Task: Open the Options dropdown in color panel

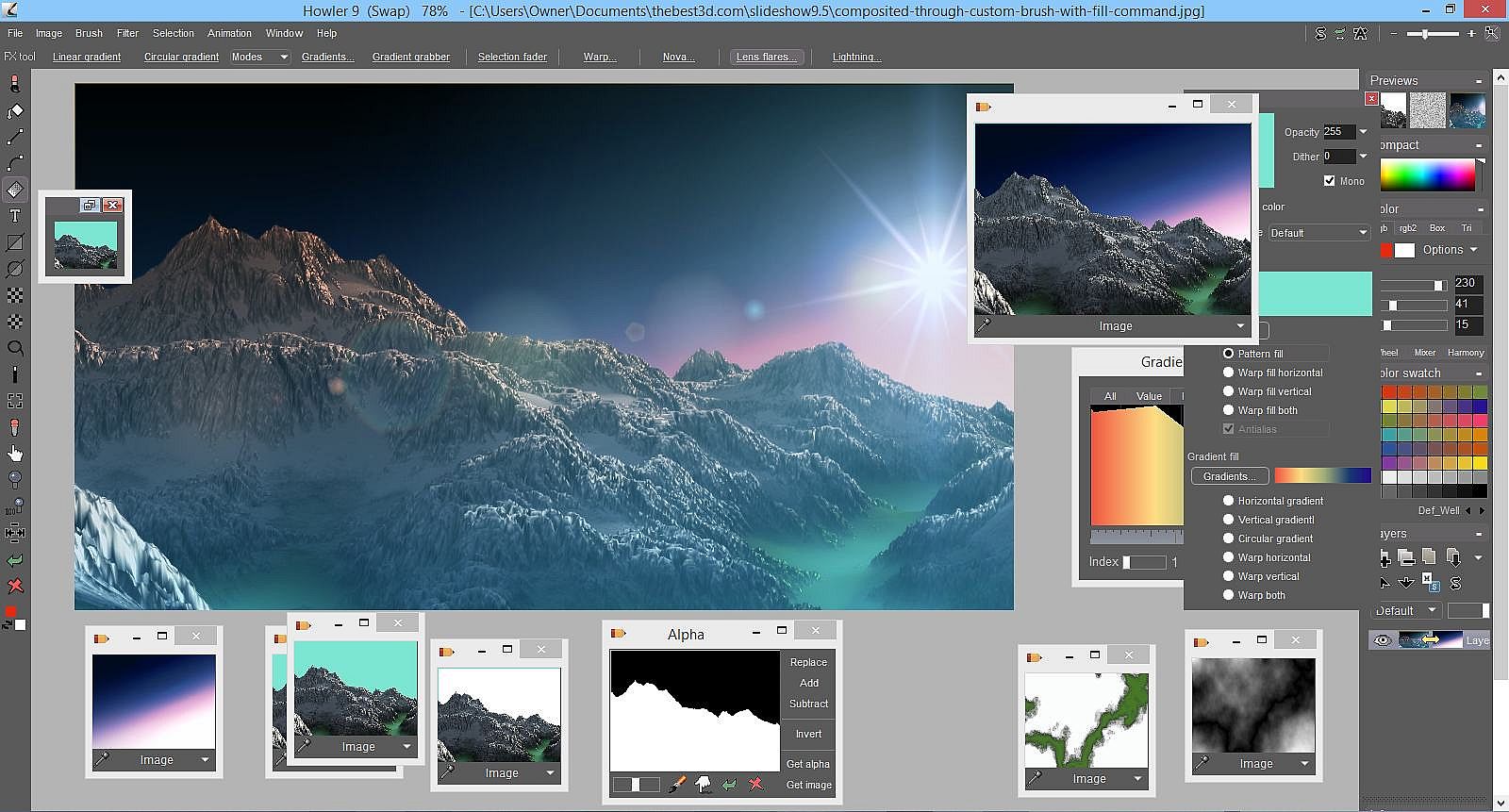Action: 1450,250
